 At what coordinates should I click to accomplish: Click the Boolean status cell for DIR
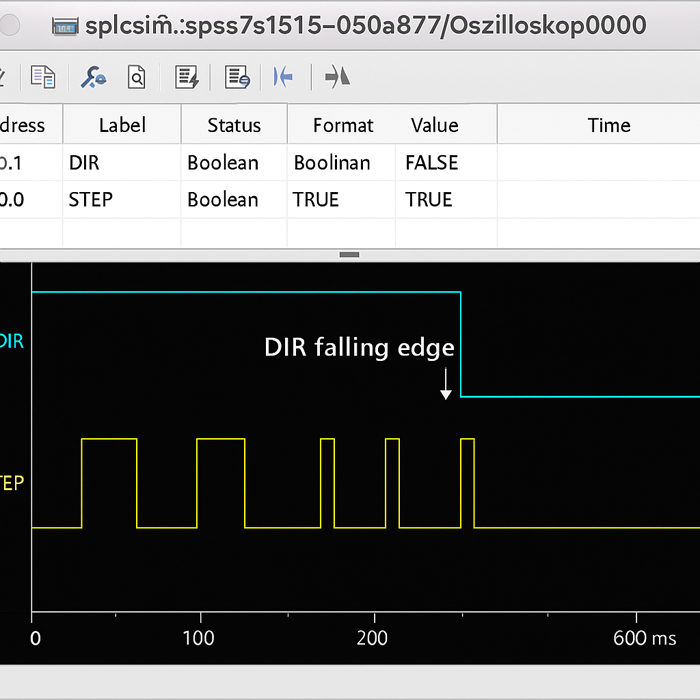[x=223, y=163]
